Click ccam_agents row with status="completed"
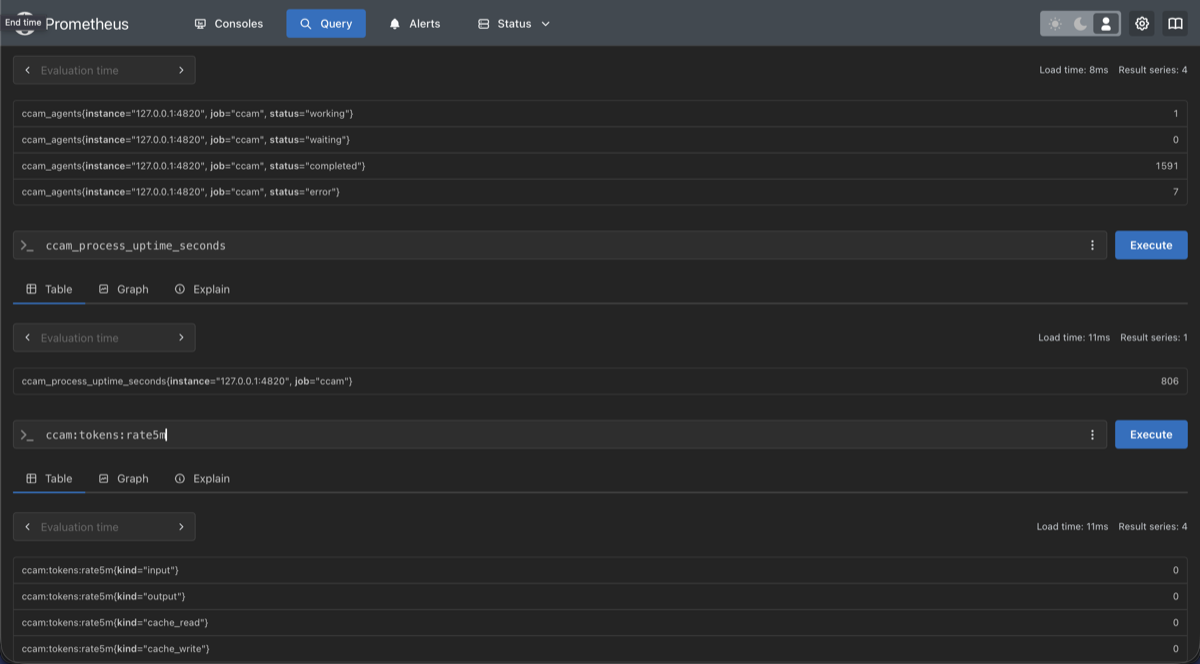The height and width of the screenshot is (664, 1200). (600, 166)
